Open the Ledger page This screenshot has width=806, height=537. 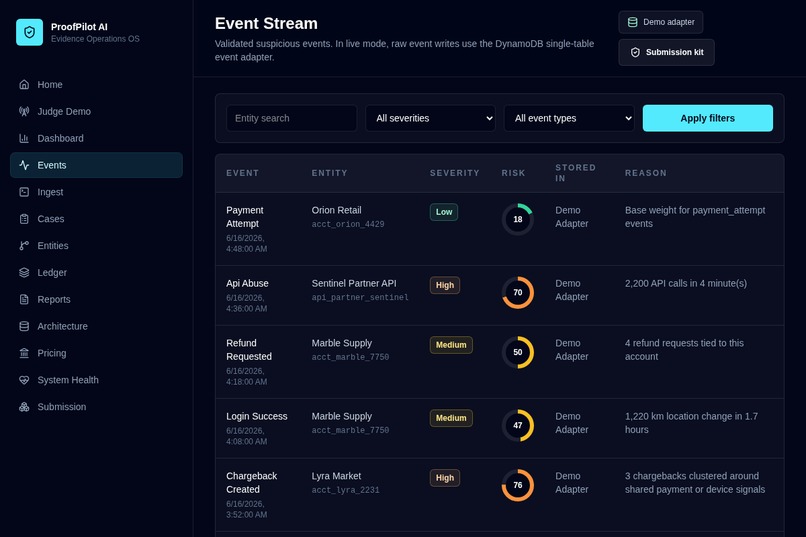pyautogui.click(x=96, y=272)
